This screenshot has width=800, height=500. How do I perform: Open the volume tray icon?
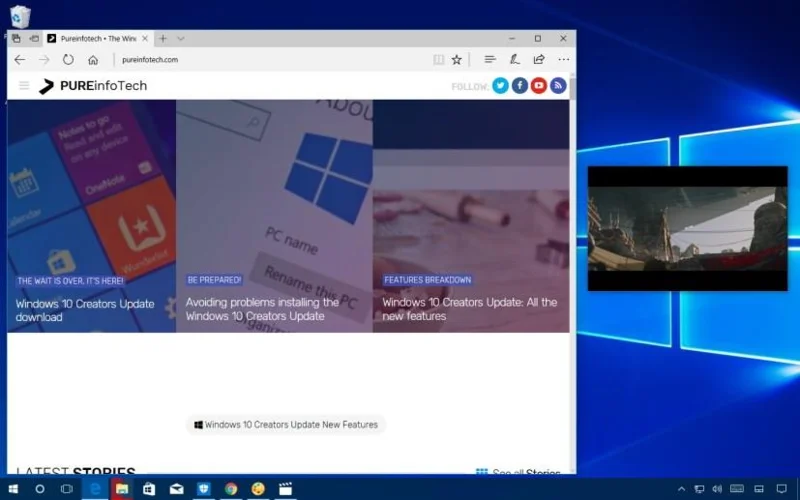tap(717, 489)
